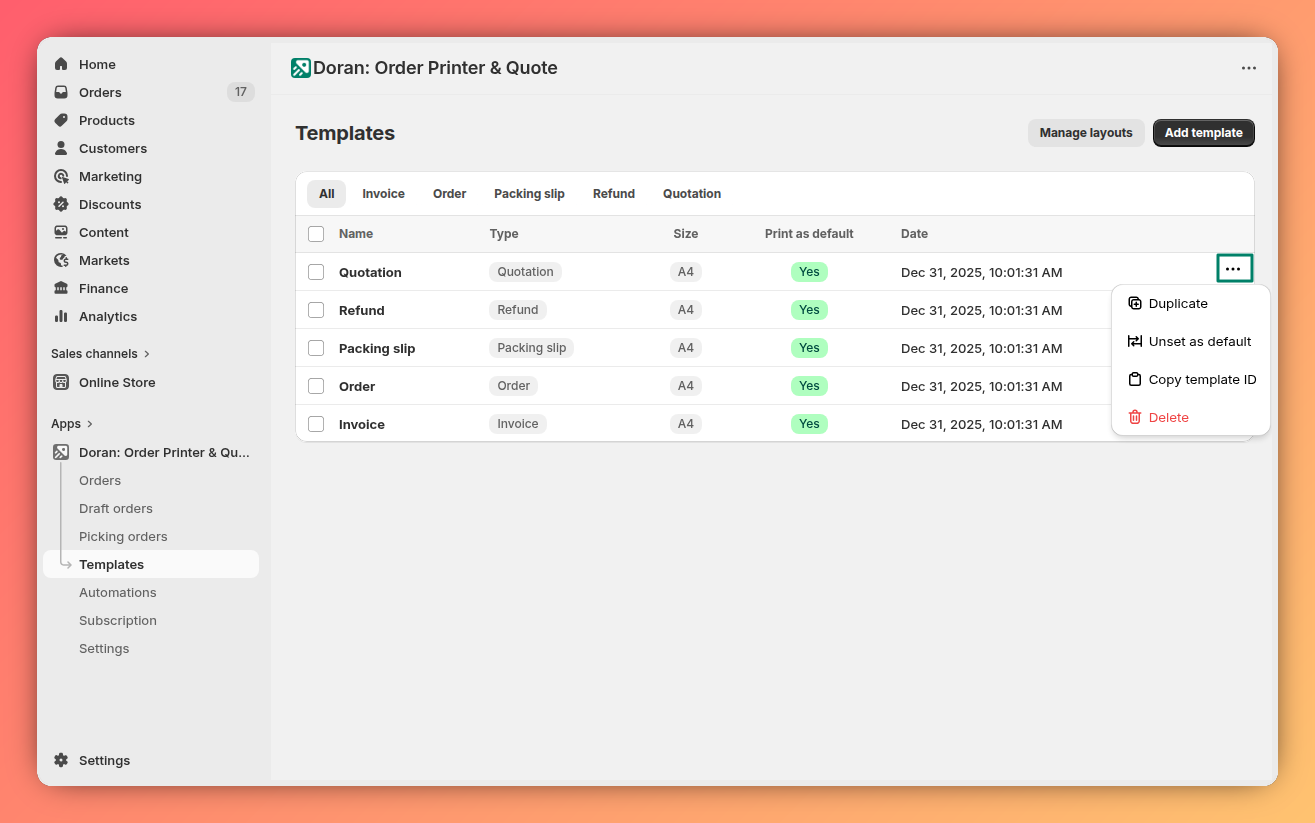Click the Packing slip type badge

[532, 348]
